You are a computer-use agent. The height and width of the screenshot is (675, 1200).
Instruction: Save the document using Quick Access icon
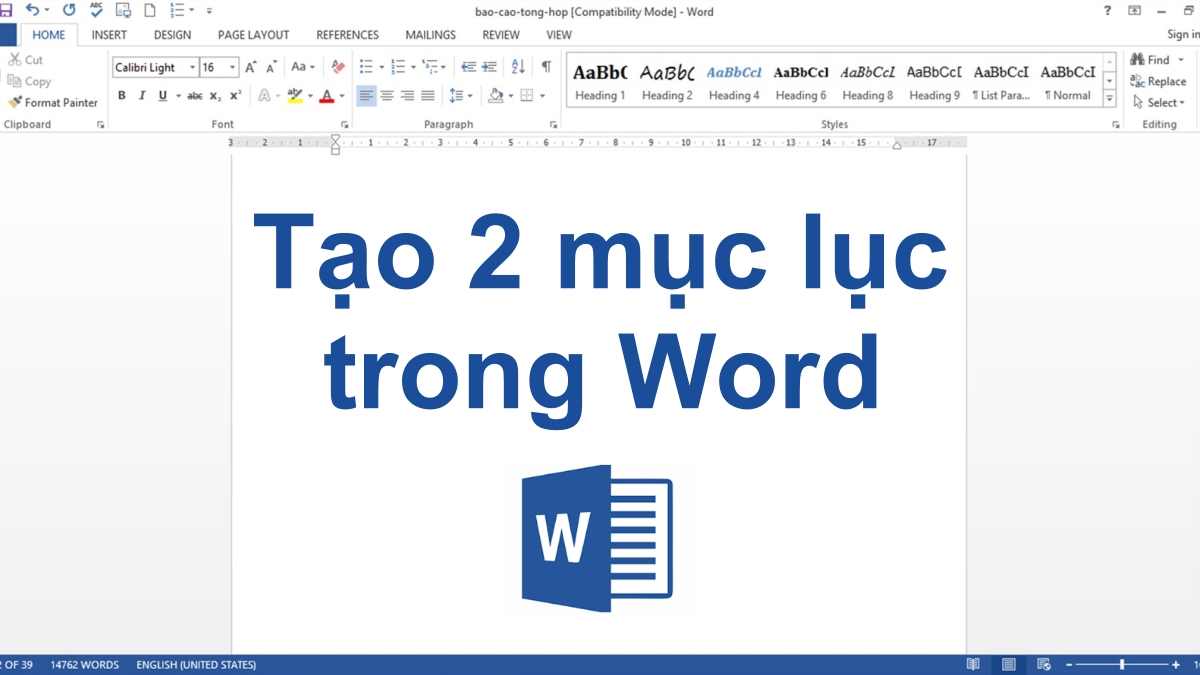coord(4,10)
